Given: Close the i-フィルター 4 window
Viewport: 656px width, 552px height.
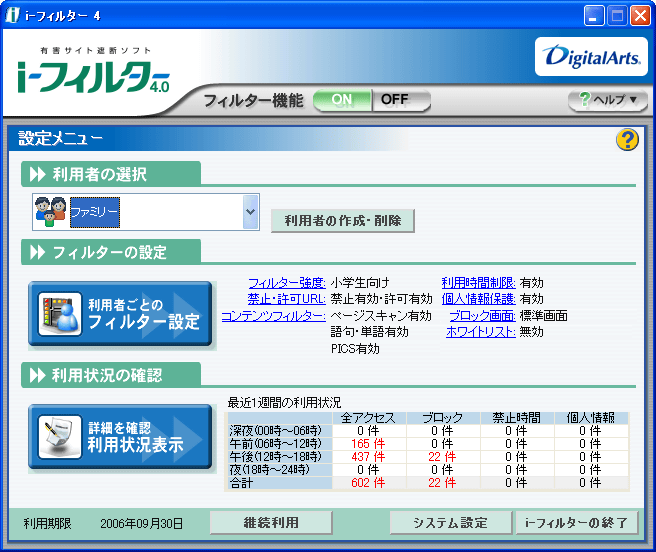Looking at the screenshot, I should [641, 16].
